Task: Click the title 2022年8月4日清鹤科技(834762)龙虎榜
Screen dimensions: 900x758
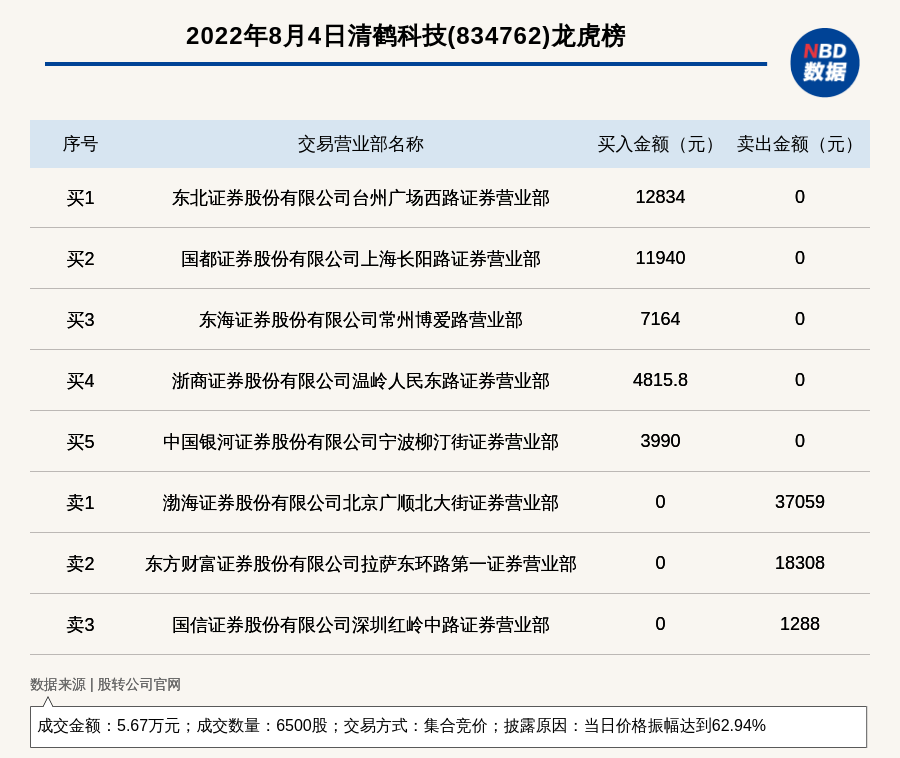Action: [x=406, y=36]
